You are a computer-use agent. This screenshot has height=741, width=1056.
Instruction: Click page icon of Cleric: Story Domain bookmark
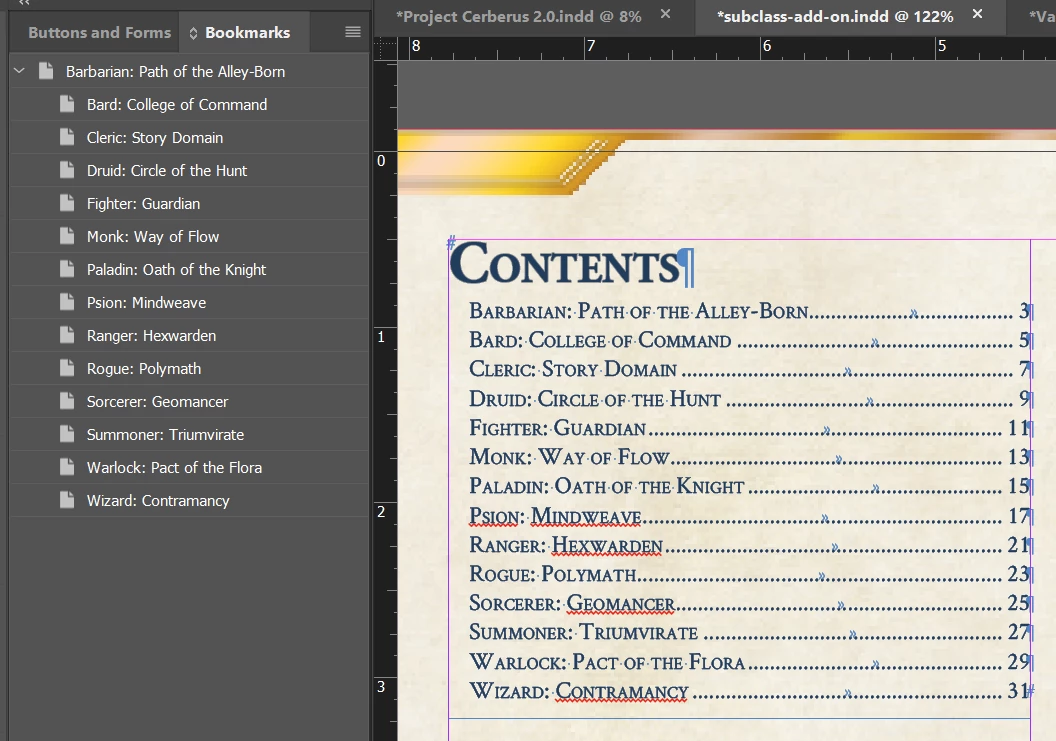[67, 137]
